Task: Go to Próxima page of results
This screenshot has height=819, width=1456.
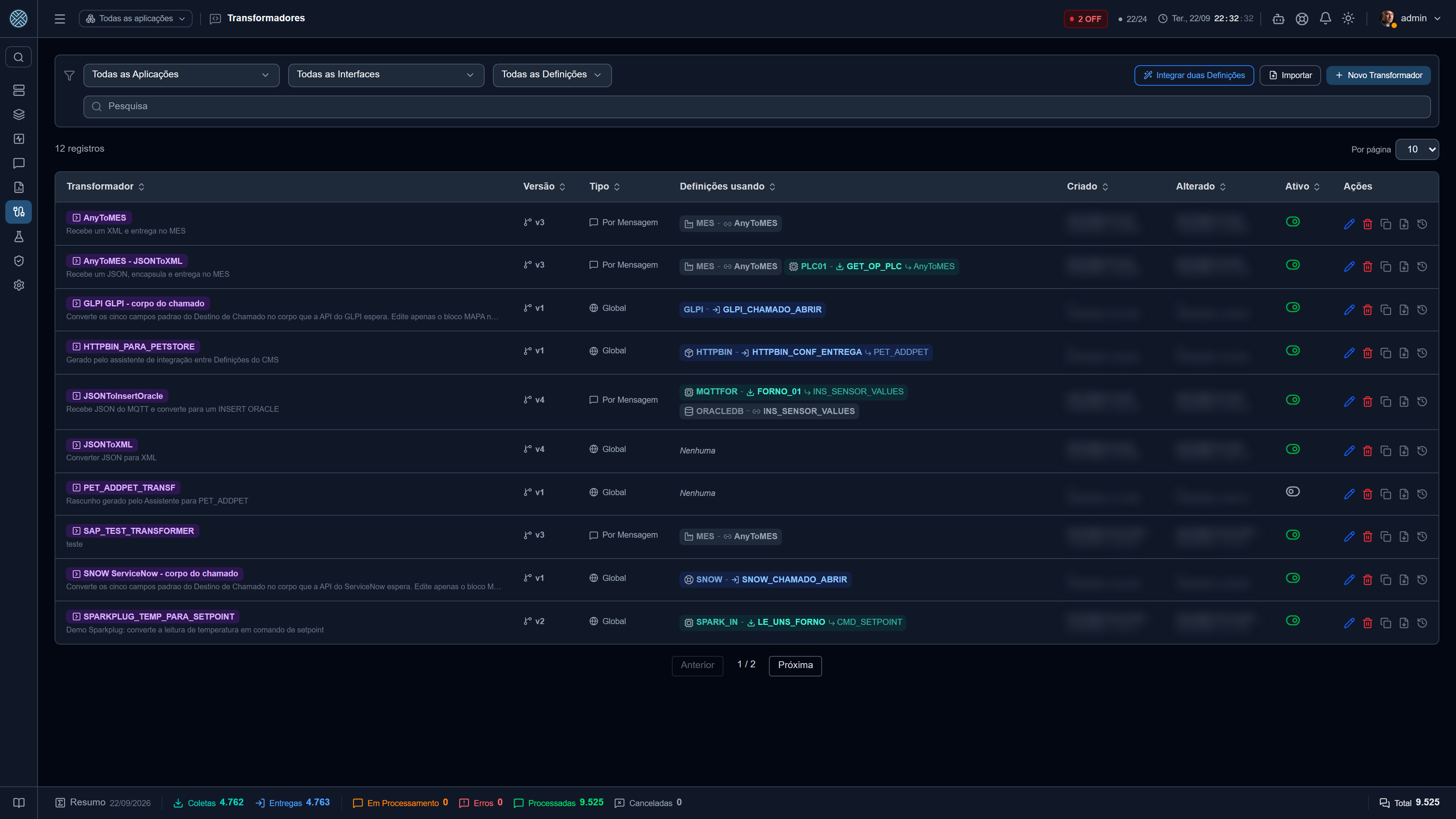Action: (x=795, y=665)
